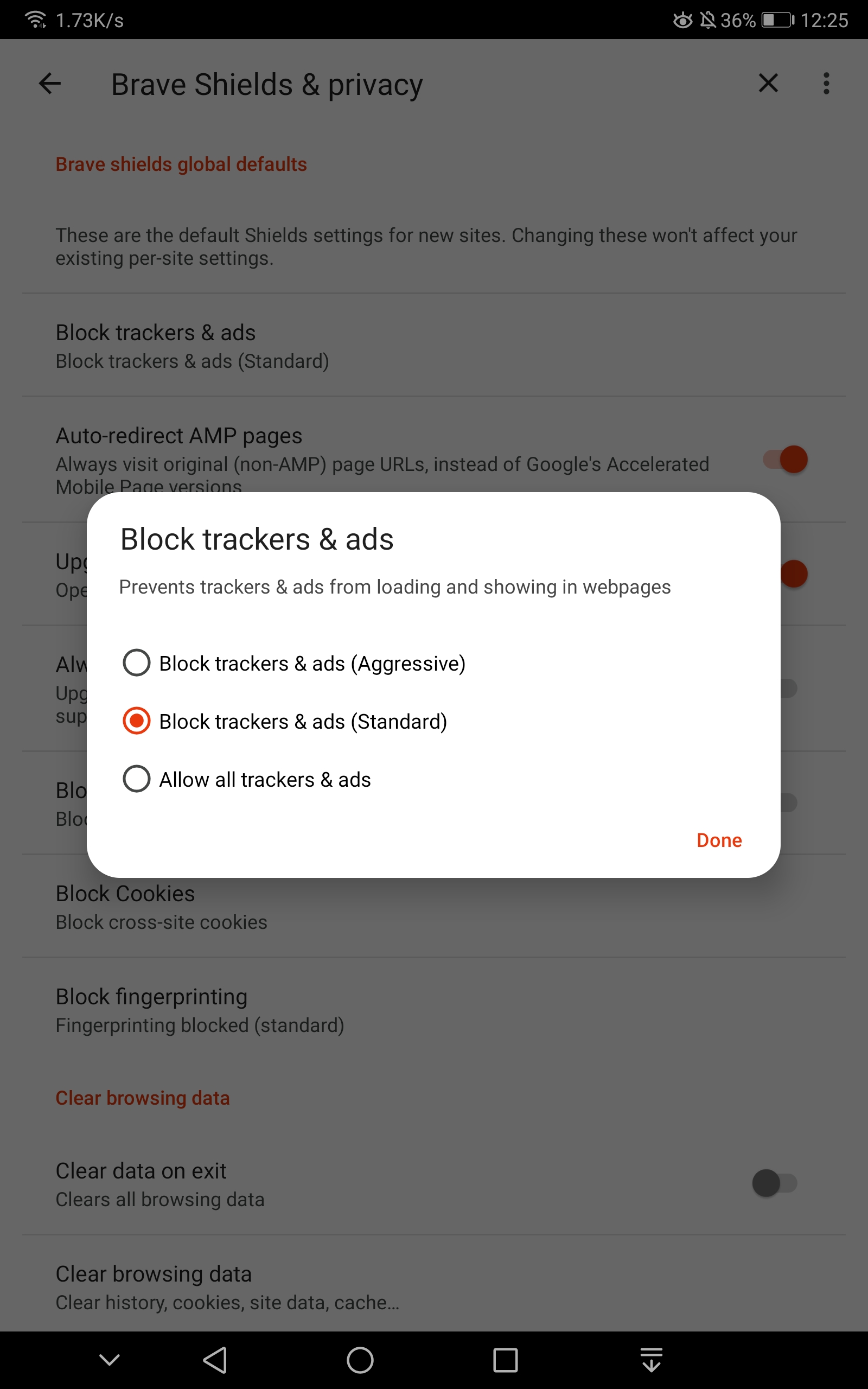Tap the downward arrow navigation icon
Viewport: 868px width, 1389px height.
coord(652,1360)
